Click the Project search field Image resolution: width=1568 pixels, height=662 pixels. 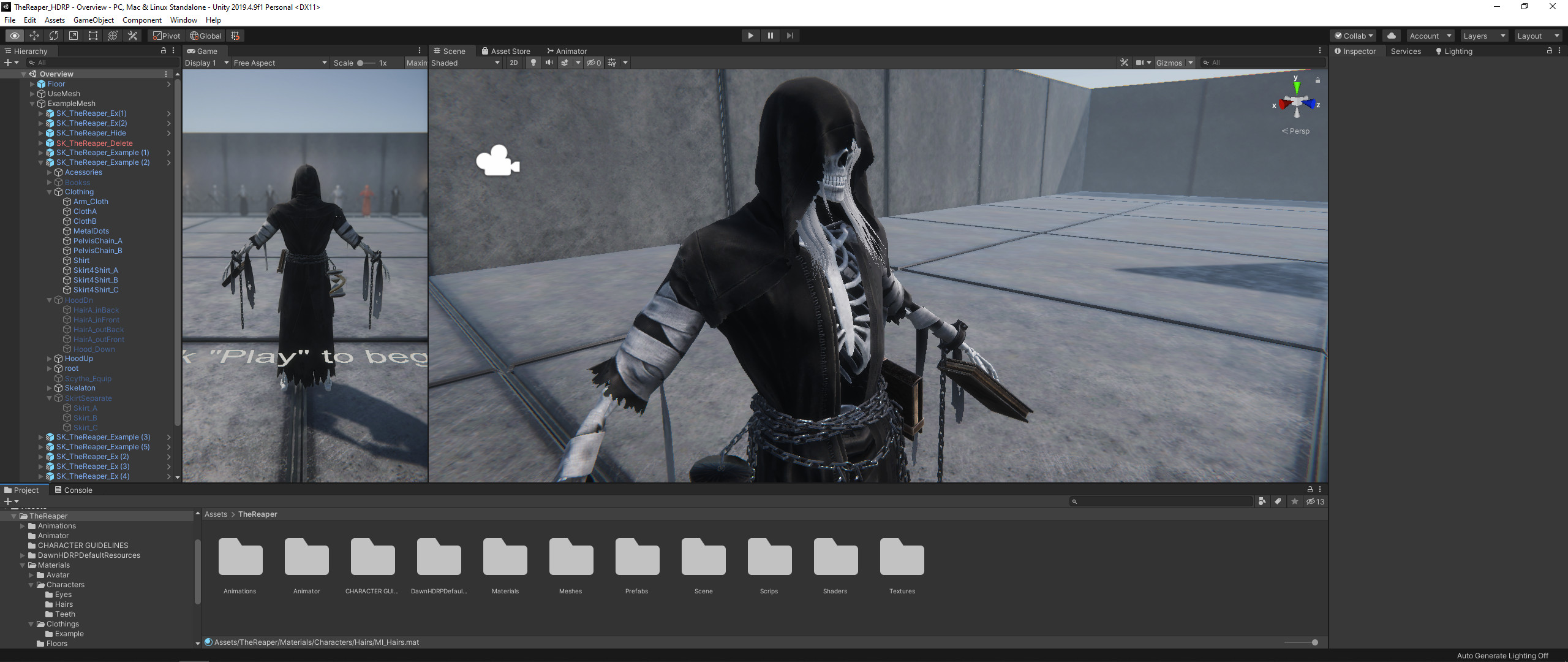(x=1161, y=501)
